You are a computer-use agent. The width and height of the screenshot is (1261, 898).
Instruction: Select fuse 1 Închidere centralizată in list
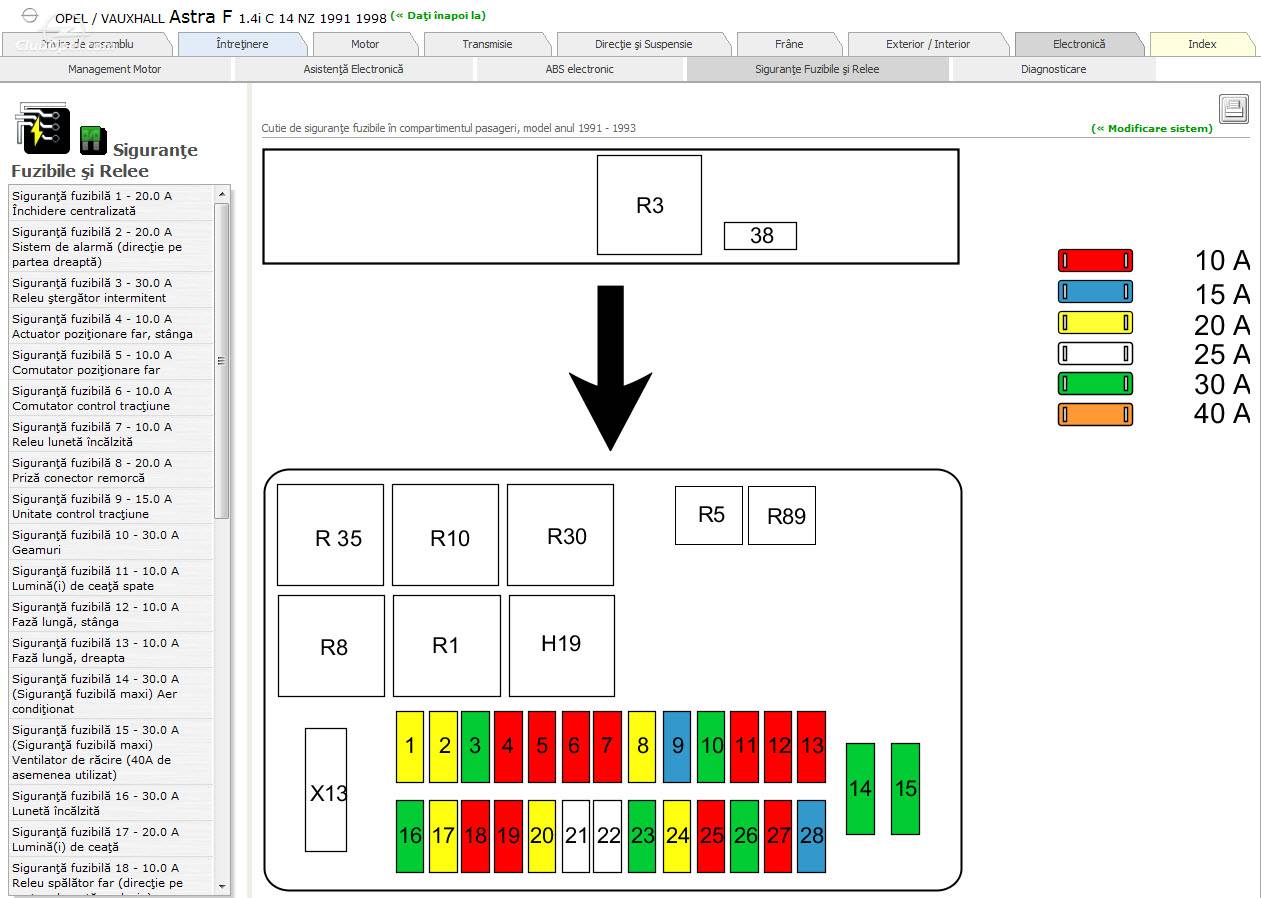pyautogui.click(x=111, y=203)
